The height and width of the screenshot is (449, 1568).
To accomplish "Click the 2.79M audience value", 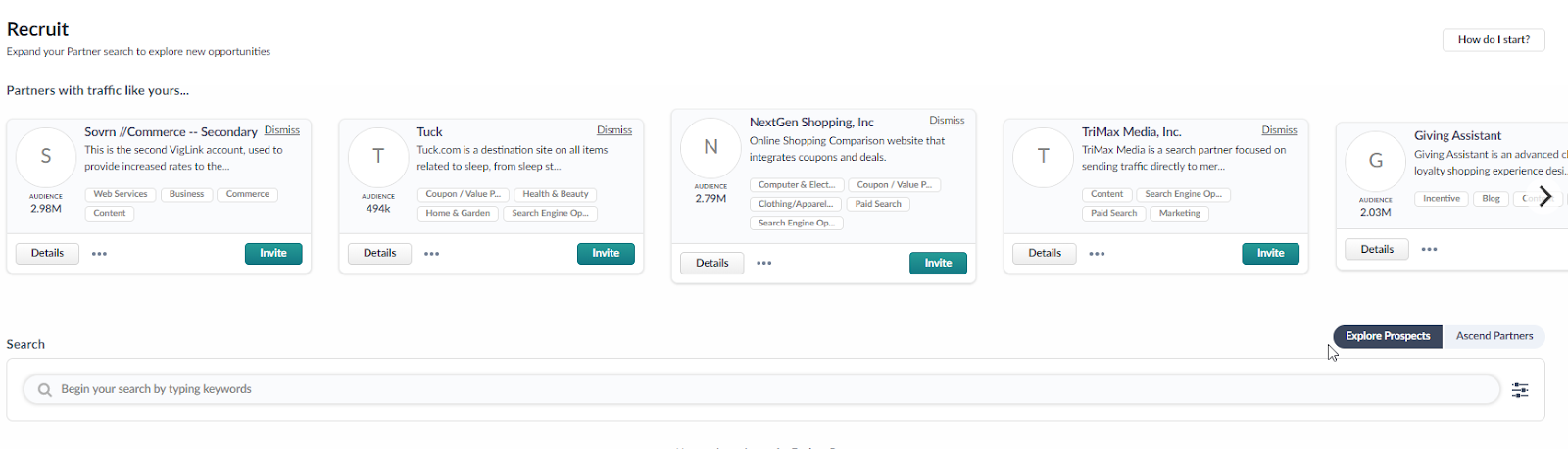I will click(x=710, y=199).
